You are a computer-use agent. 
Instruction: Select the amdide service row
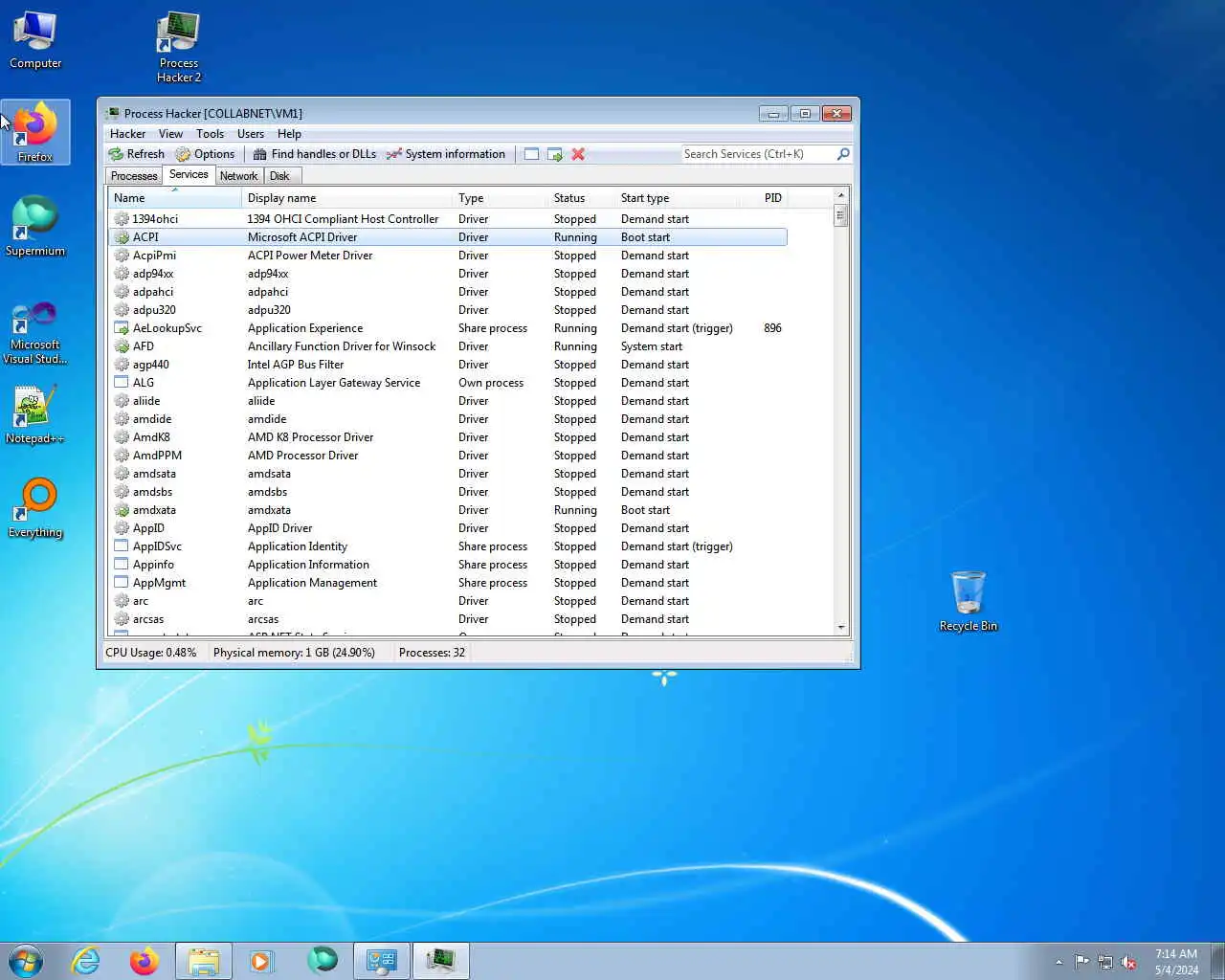click(x=448, y=419)
